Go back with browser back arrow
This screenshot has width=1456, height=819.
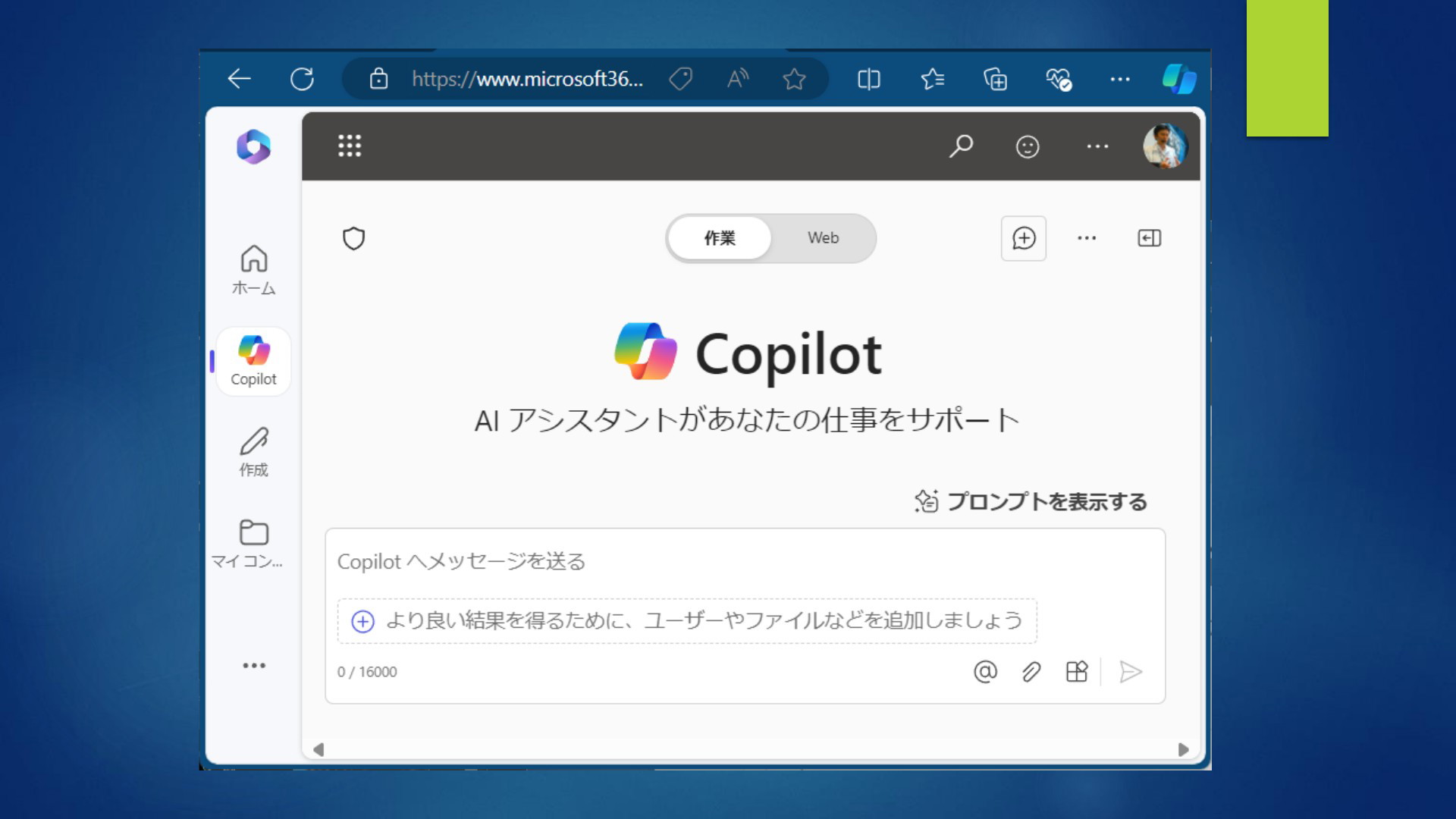[240, 79]
